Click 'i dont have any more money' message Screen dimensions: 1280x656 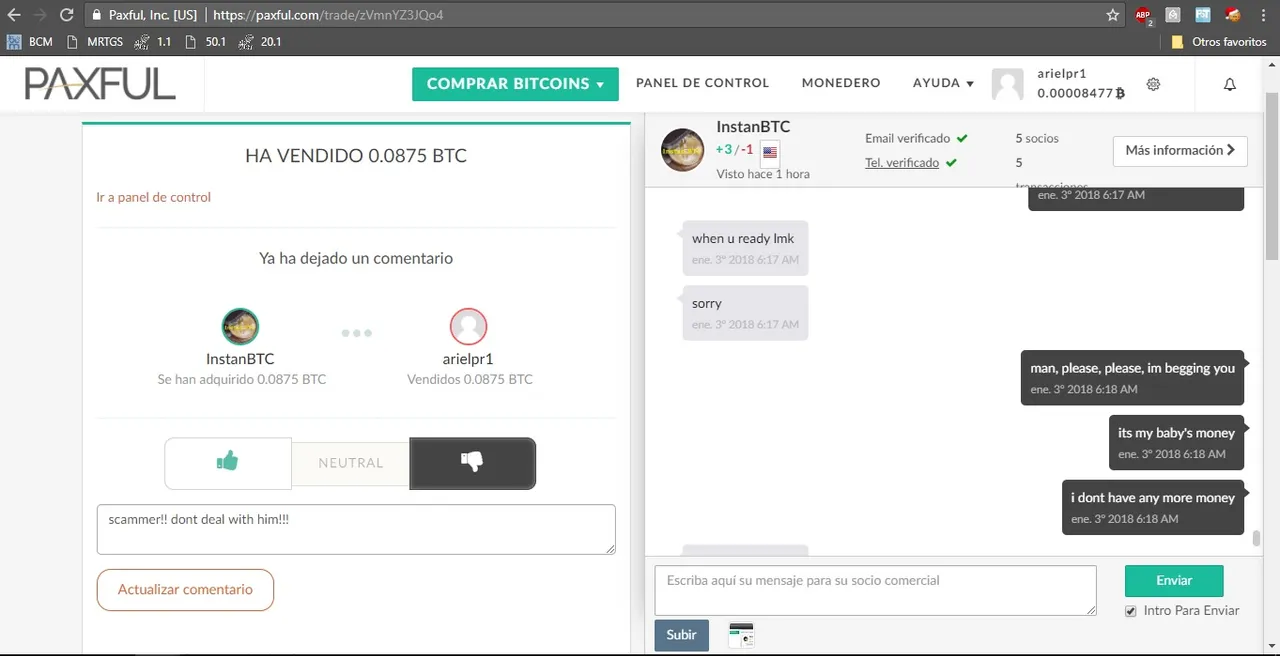coord(1153,507)
